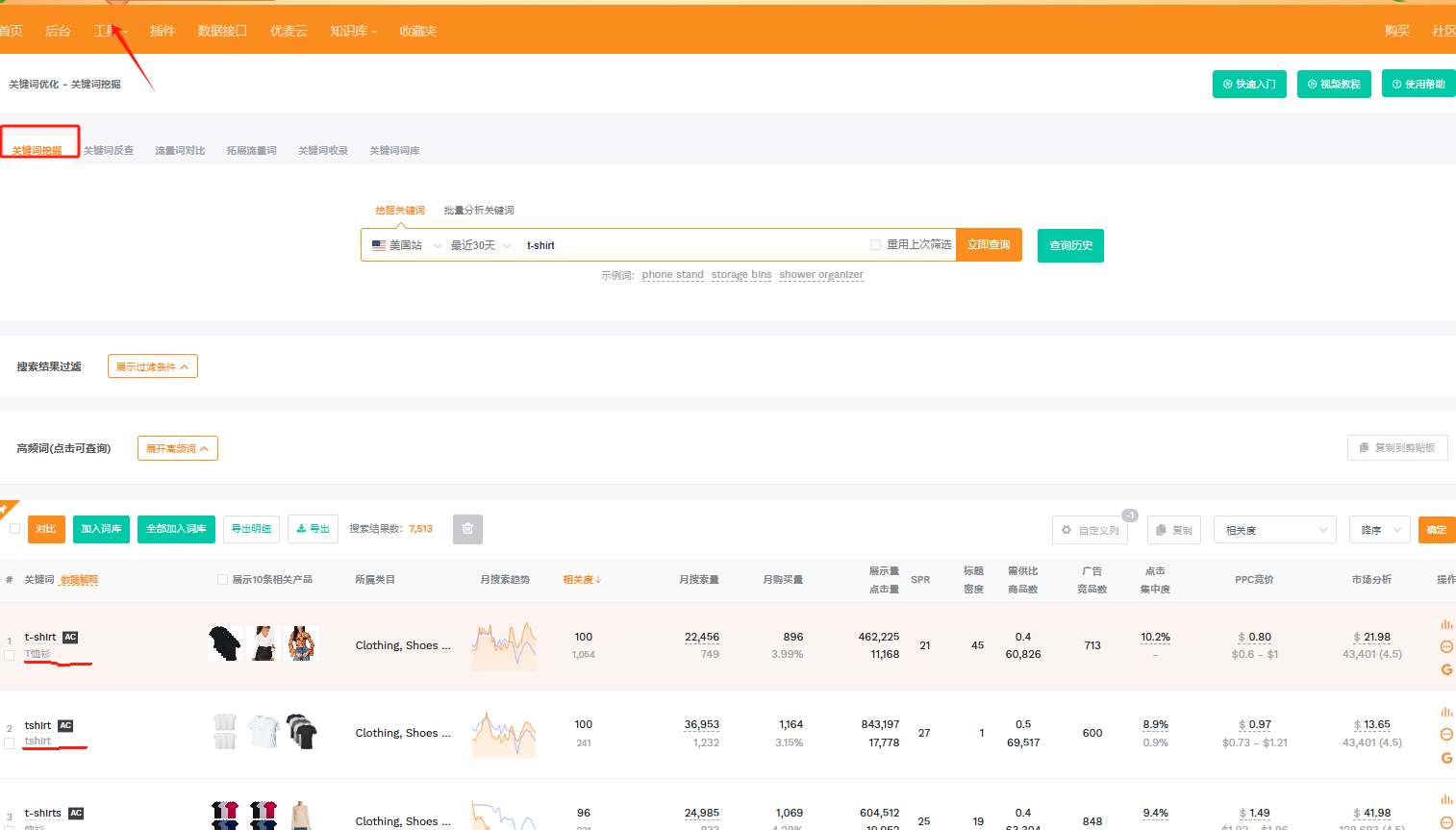Click the AC badge next to tshirt
This screenshot has height=830, width=1456.
(65, 726)
